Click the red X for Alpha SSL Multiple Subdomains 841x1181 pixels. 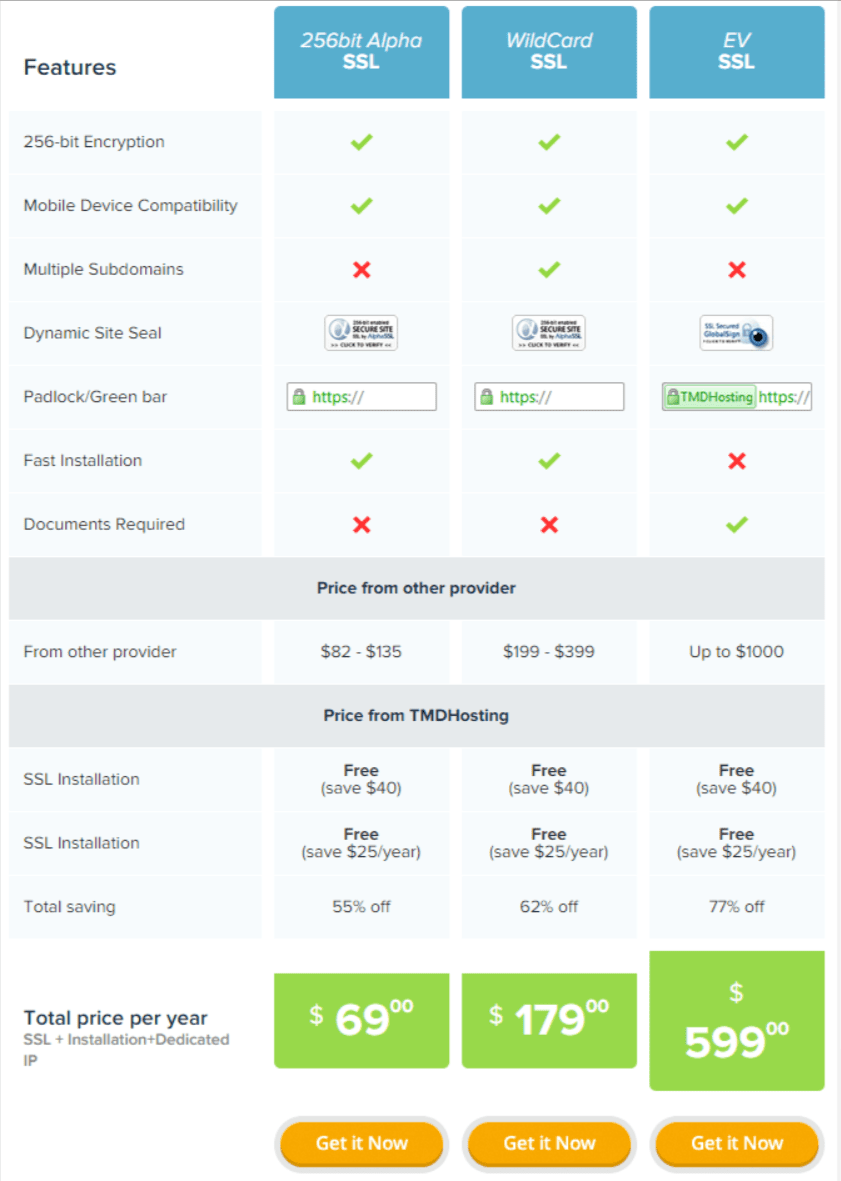coord(361,270)
